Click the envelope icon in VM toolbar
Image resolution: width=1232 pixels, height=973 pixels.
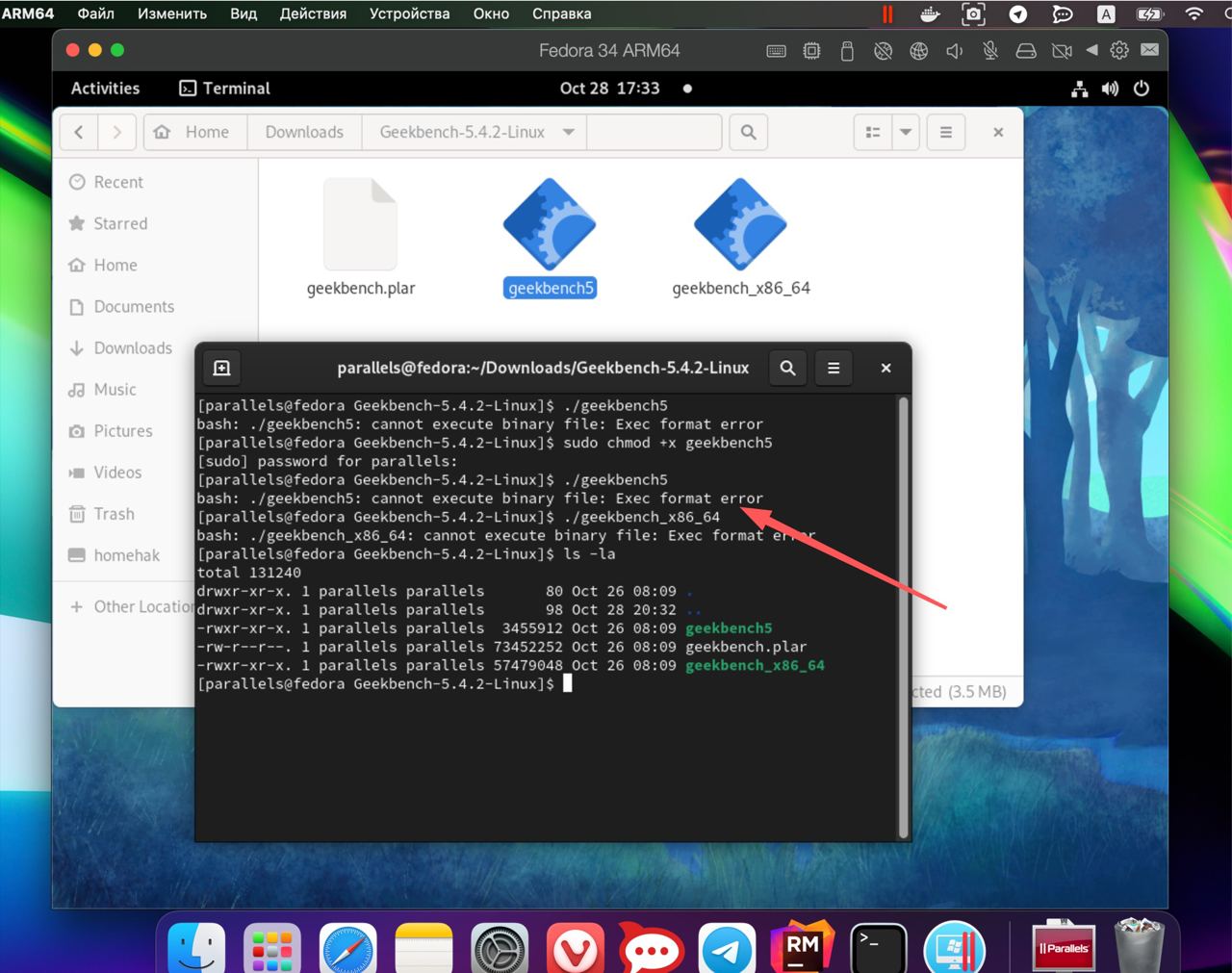click(1149, 50)
